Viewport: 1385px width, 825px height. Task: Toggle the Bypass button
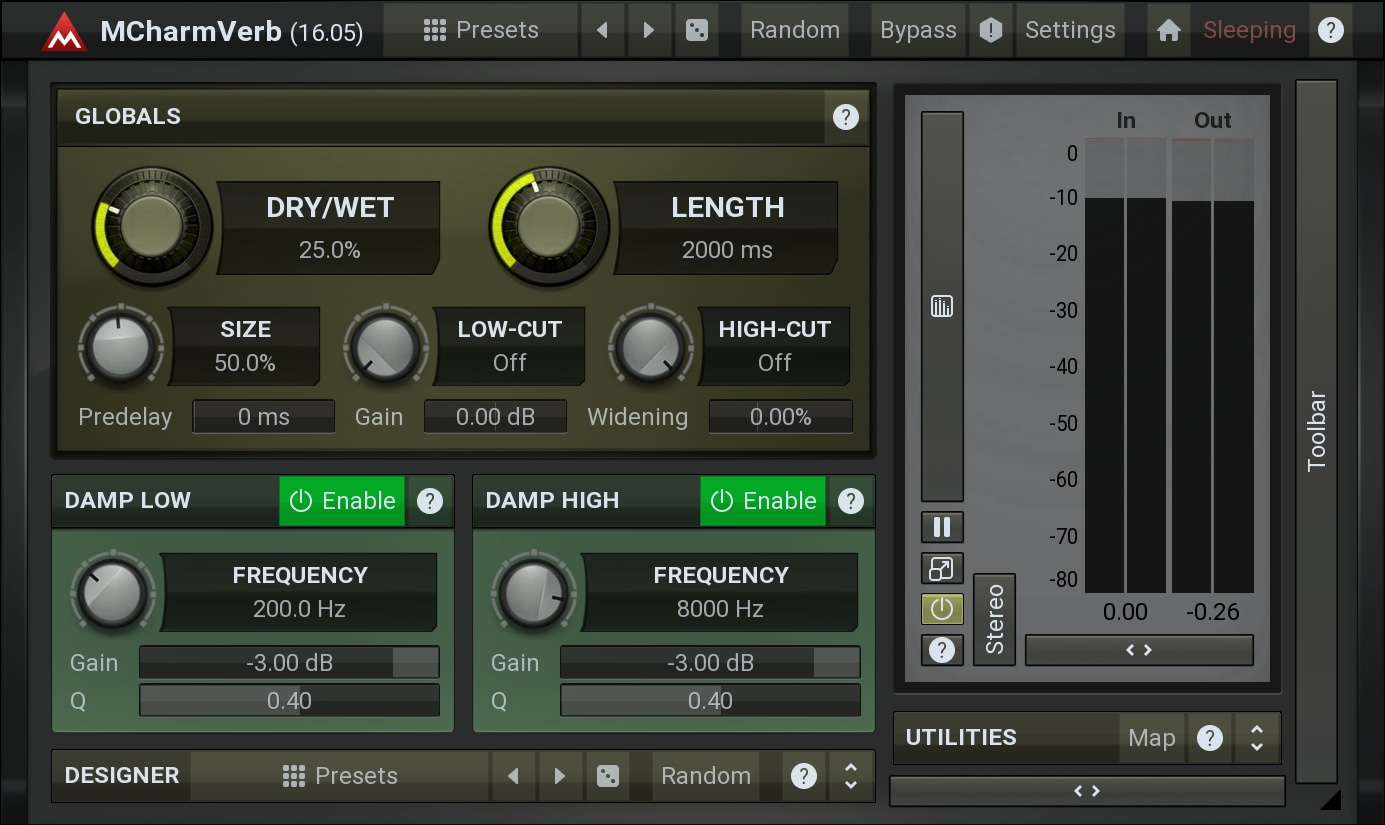point(918,30)
